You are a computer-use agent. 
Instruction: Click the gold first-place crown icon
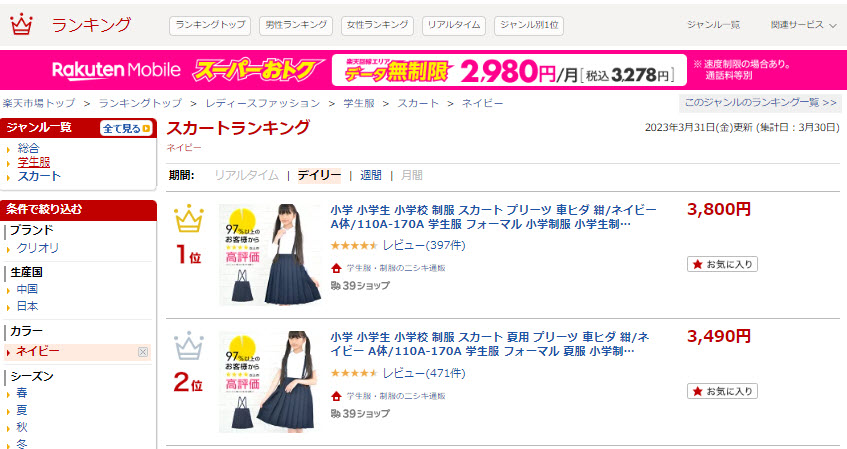click(189, 219)
